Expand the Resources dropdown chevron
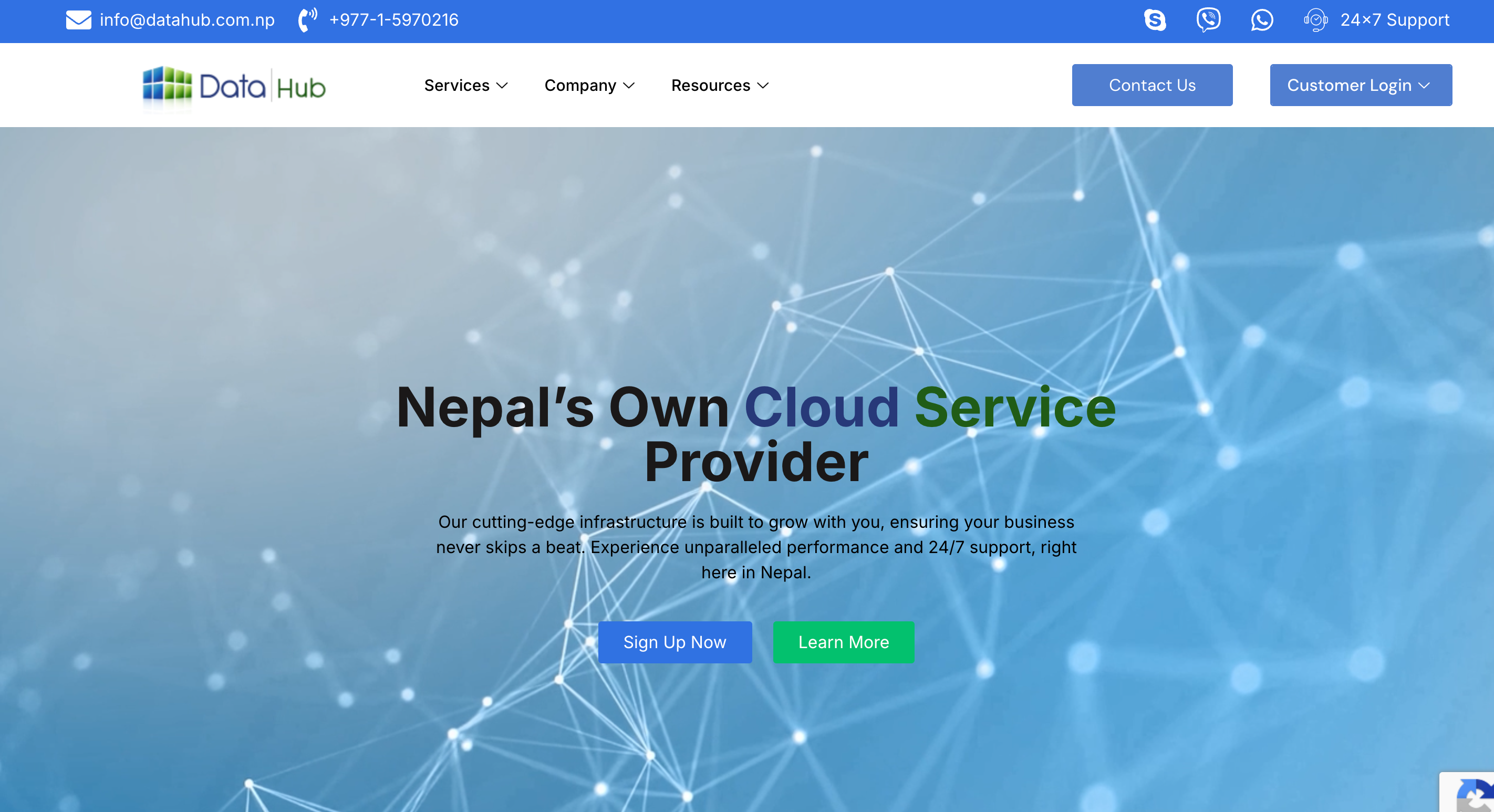 [763, 86]
